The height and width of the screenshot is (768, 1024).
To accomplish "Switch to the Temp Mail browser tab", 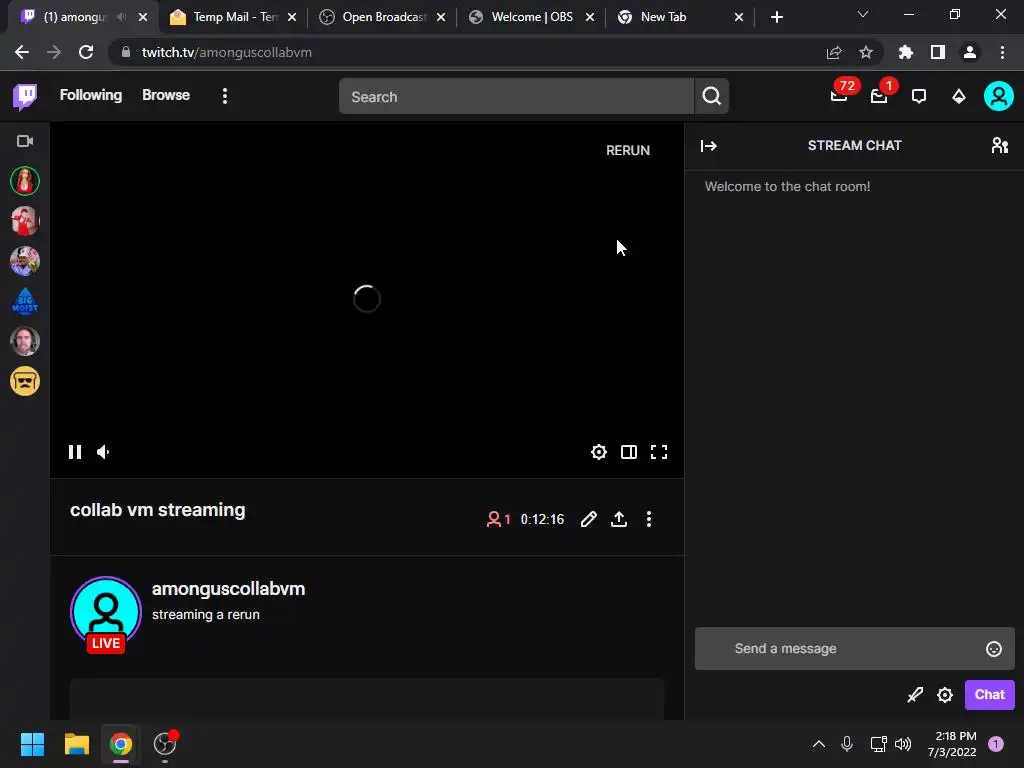I will coord(232,17).
